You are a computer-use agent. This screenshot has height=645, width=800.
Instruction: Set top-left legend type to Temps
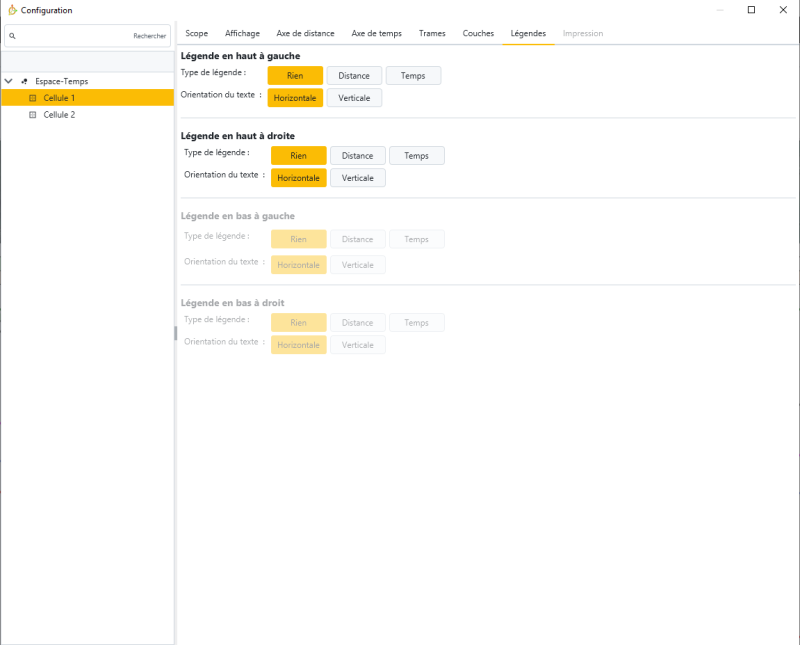(x=413, y=76)
